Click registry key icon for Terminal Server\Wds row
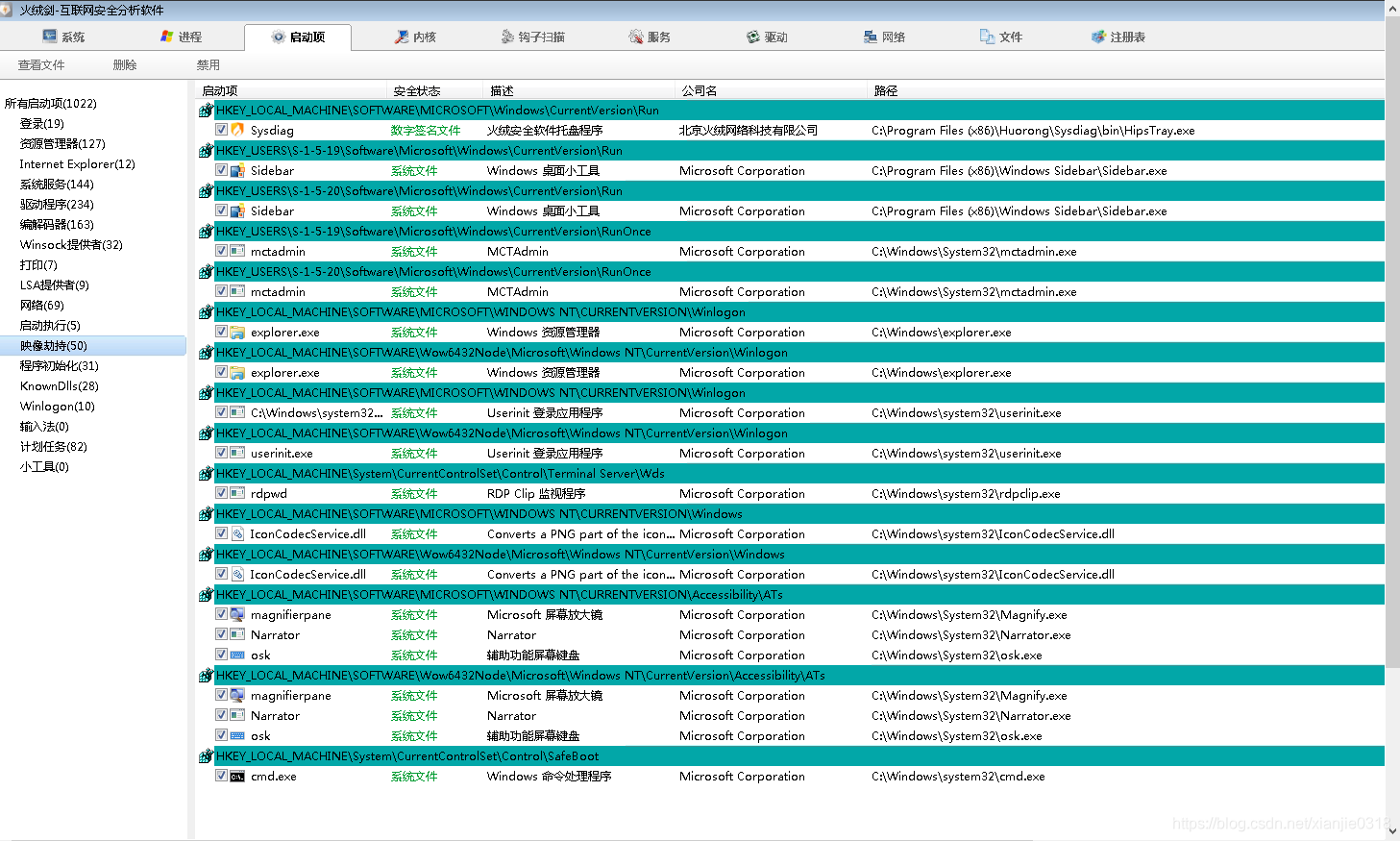 [x=206, y=474]
